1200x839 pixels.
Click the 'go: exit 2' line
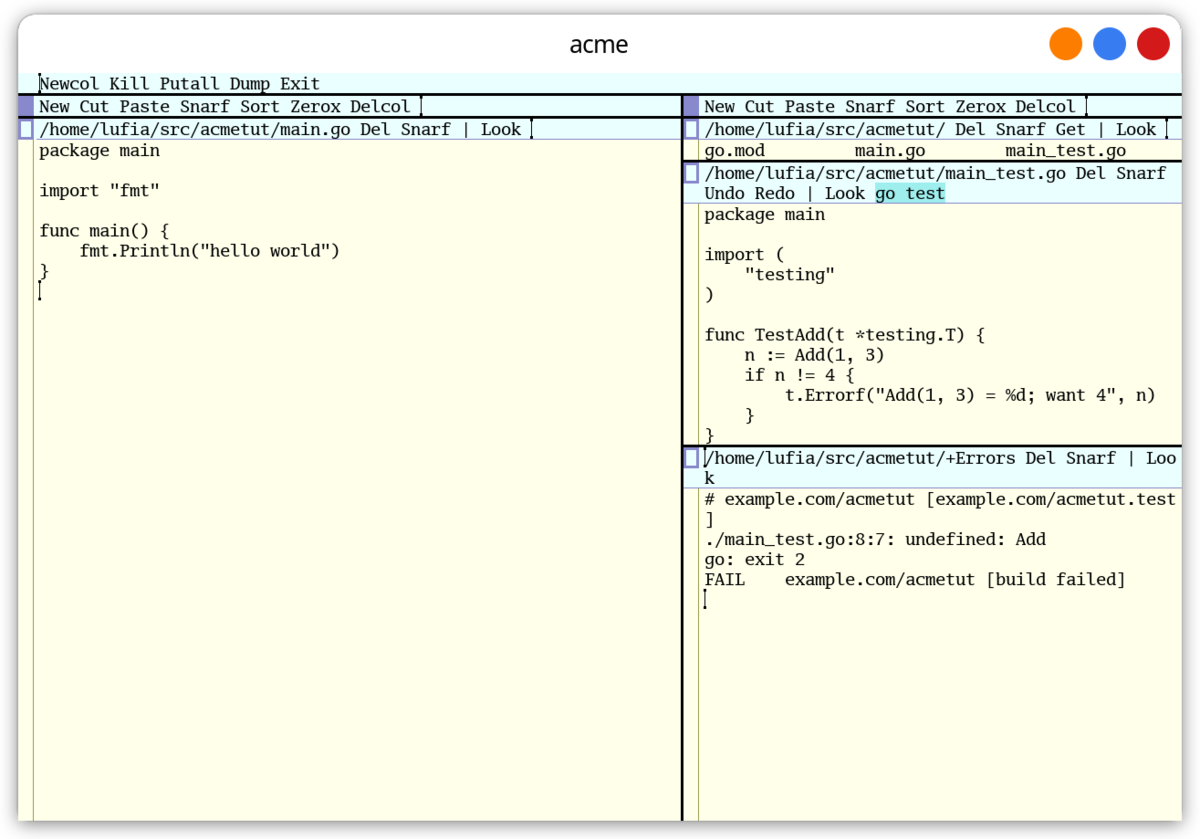(x=755, y=560)
